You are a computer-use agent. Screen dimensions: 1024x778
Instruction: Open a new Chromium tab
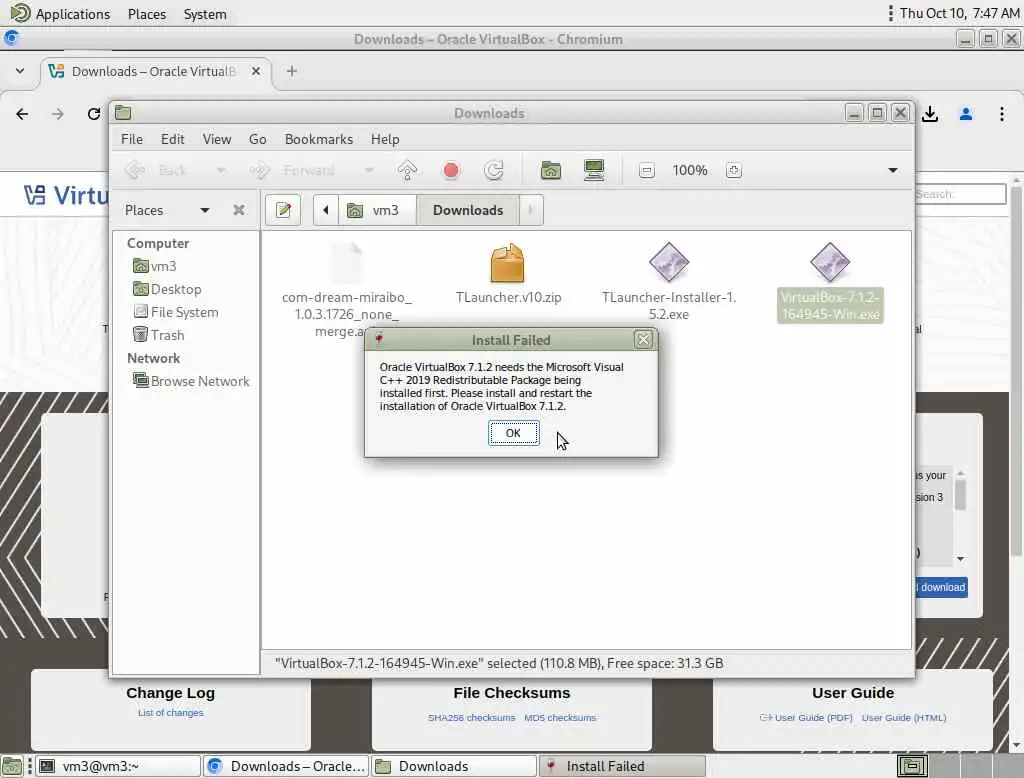pyautogui.click(x=291, y=71)
